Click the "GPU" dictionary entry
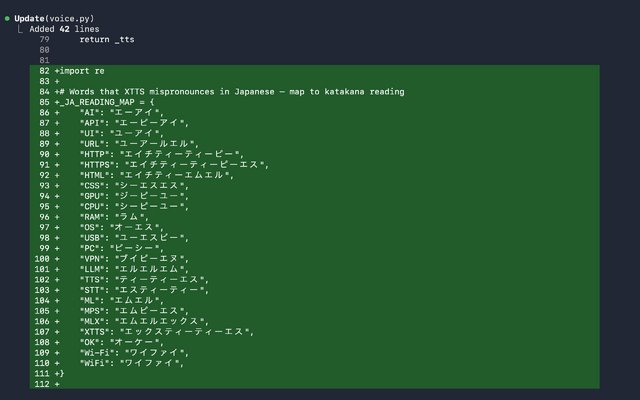This screenshot has width=640, height=400. coord(134,196)
